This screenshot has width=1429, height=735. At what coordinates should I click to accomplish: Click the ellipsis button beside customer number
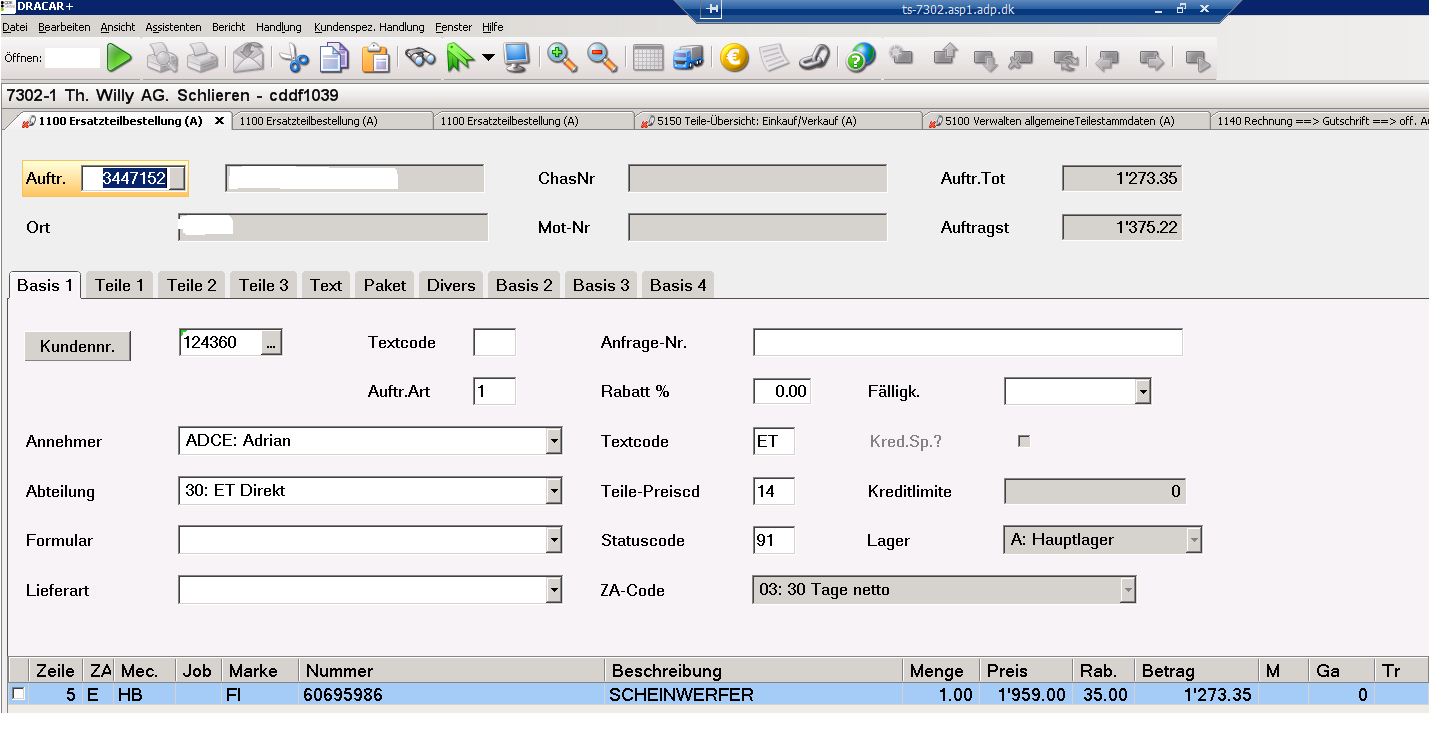point(272,343)
